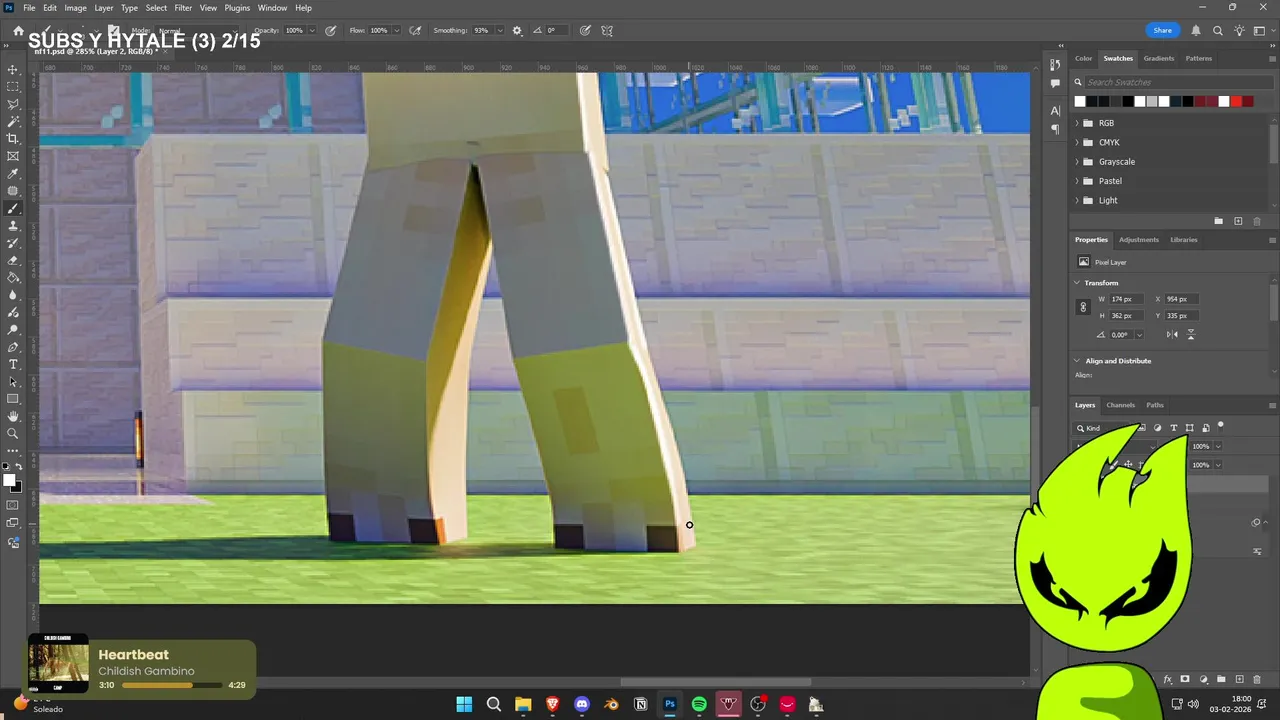Screen dimensions: 1280x720
Task: Open the Flow dropdown arrow
Action: coord(397,31)
